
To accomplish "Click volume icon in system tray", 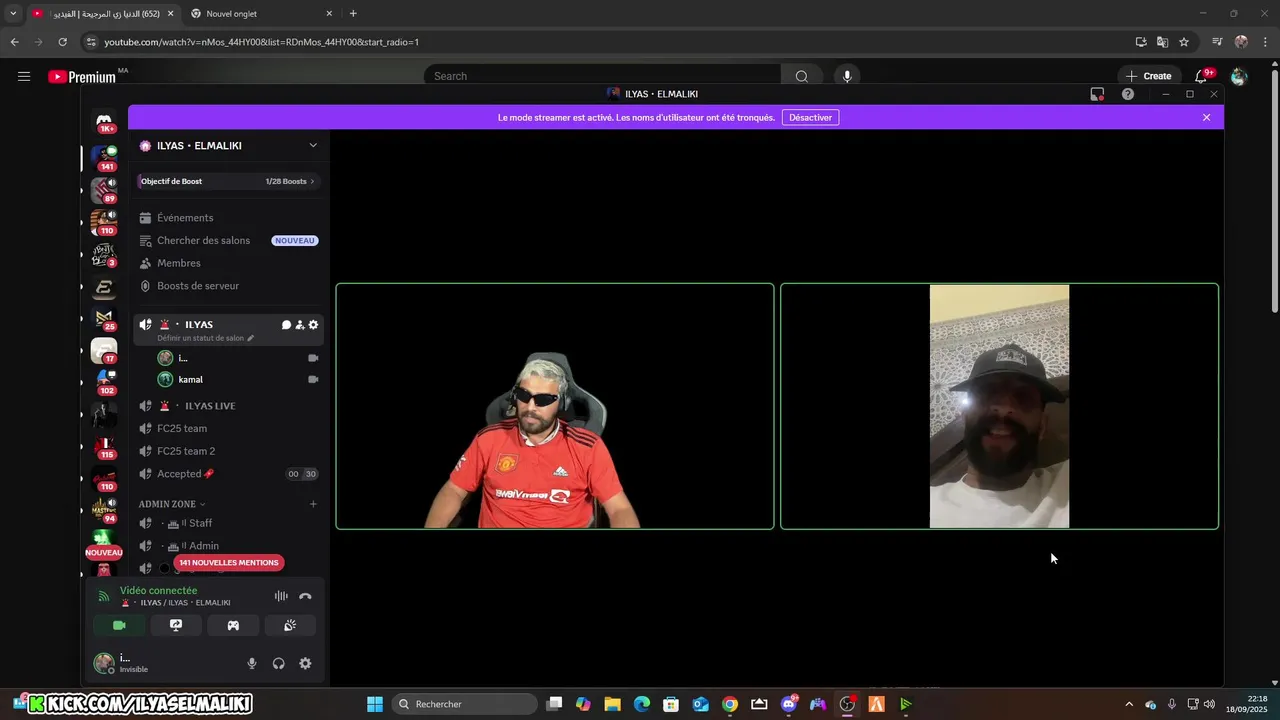I will click(x=1209, y=704).
